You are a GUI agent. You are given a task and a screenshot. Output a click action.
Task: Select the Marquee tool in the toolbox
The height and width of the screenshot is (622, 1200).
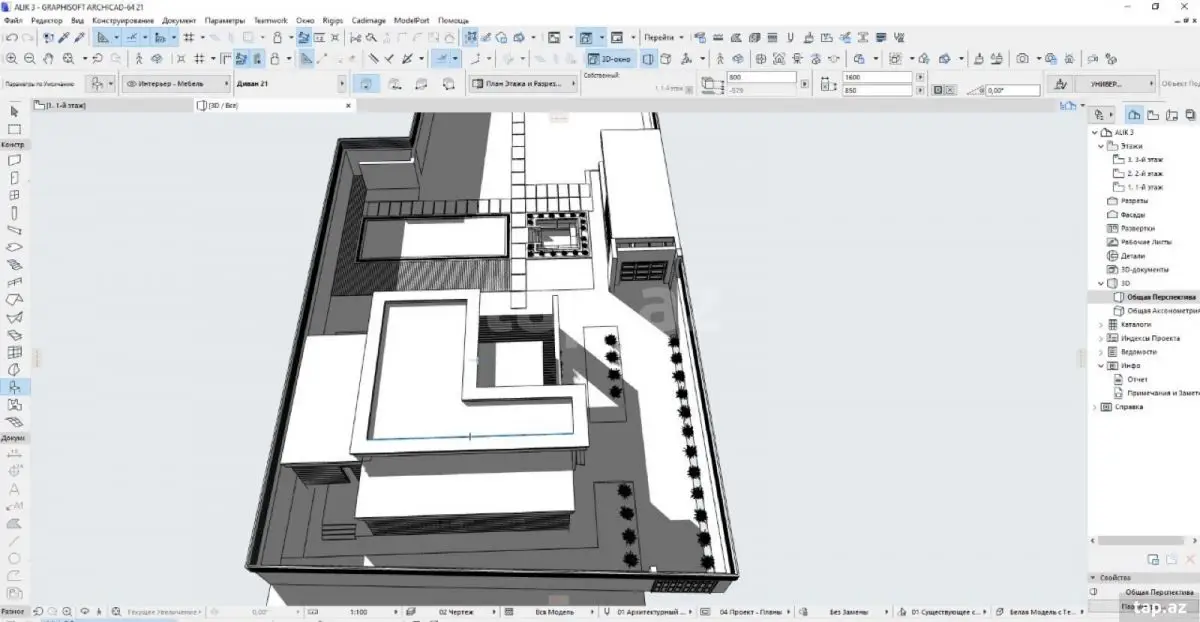[14, 129]
